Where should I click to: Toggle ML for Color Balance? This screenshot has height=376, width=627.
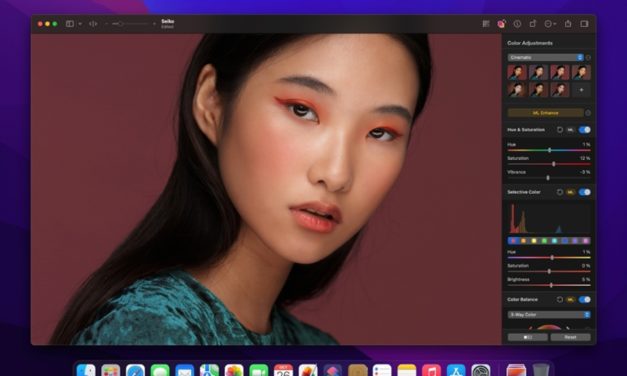point(570,299)
